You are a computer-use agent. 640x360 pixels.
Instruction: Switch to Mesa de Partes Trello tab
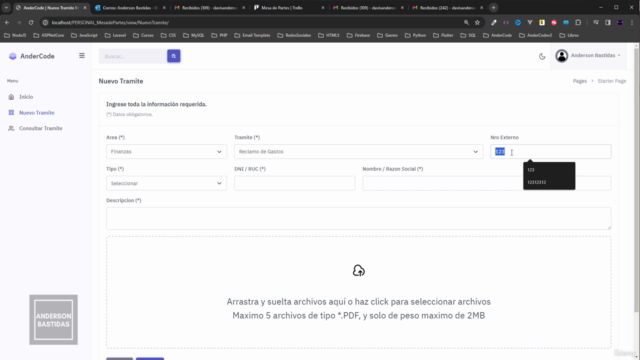pos(289,8)
